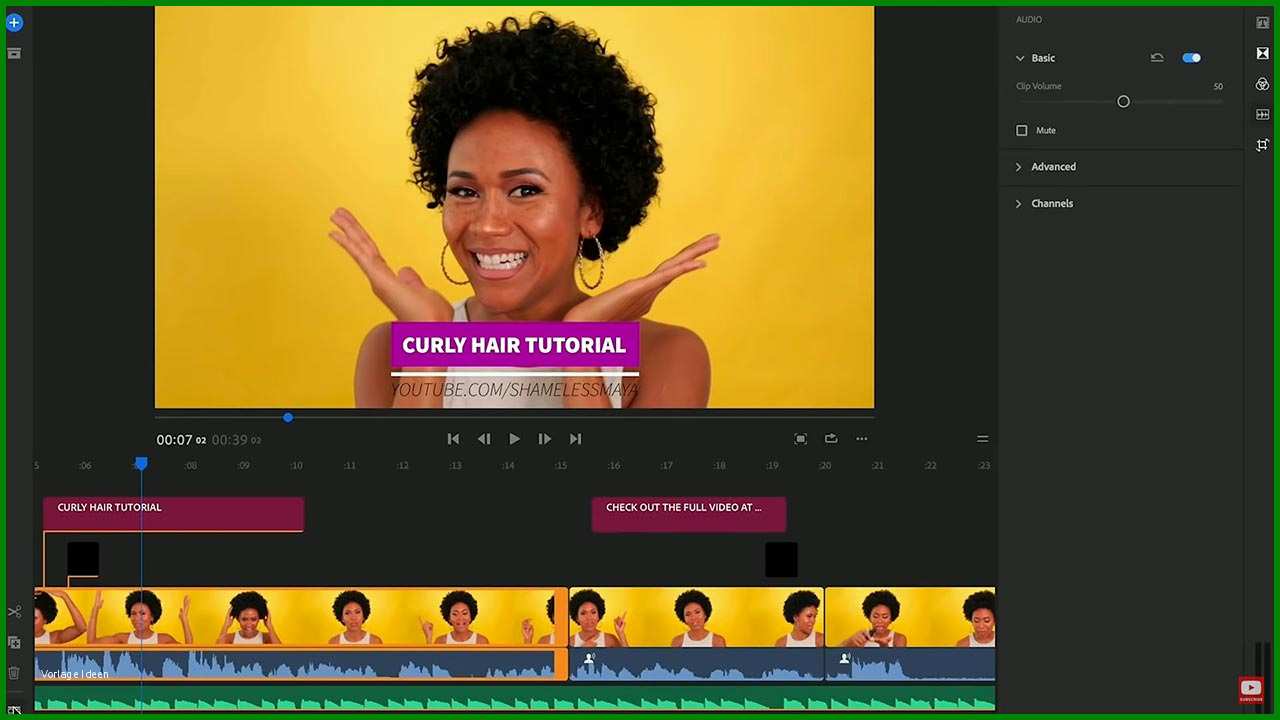The height and width of the screenshot is (720, 1280).
Task: Select the first clip's audio waveform
Action: [300, 665]
